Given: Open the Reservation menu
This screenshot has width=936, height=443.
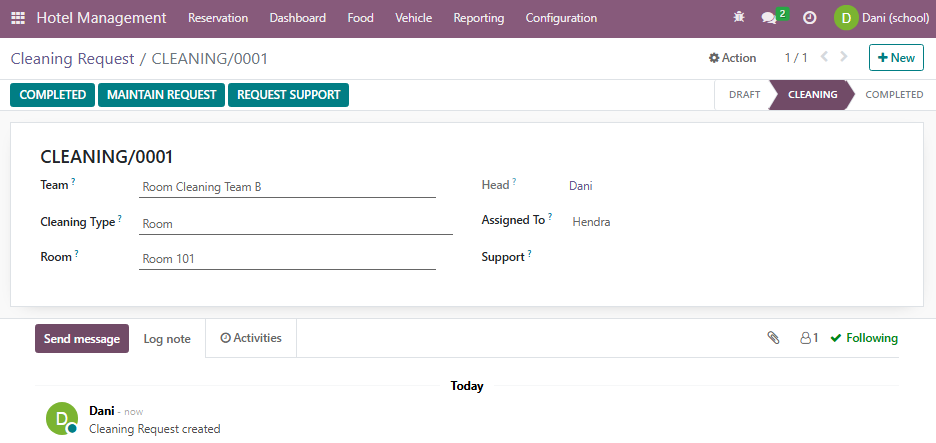Looking at the screenshot, I should coord(218,18).
